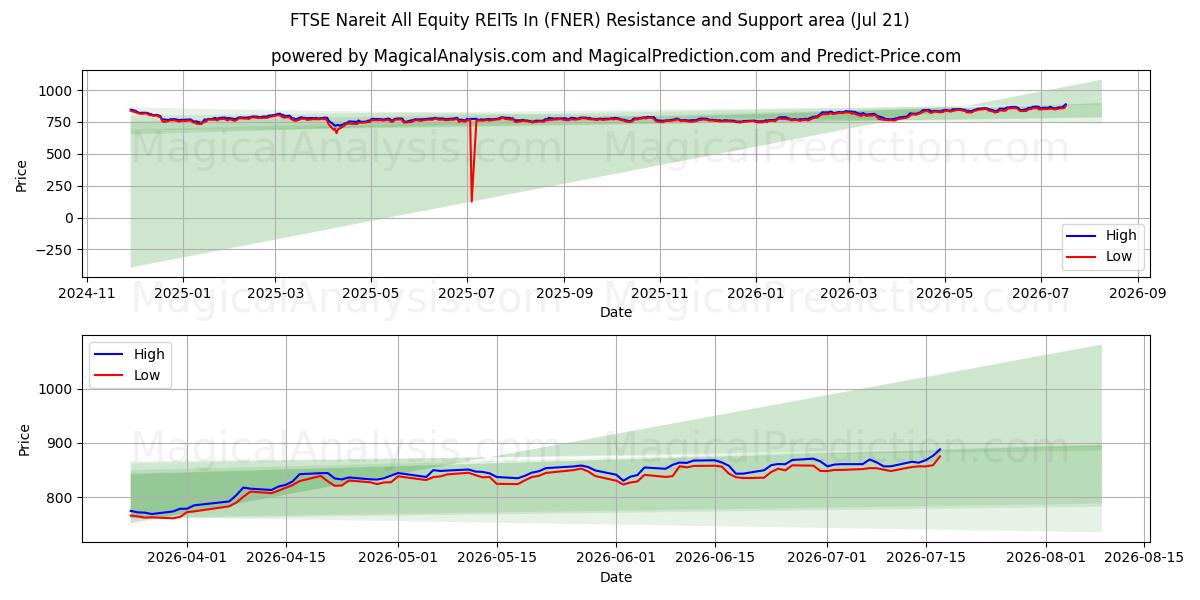The height and width of the screenshot is (600, 1200).
Task: Click 'High' in the bottom chart legend
Action: click(149, 354)
